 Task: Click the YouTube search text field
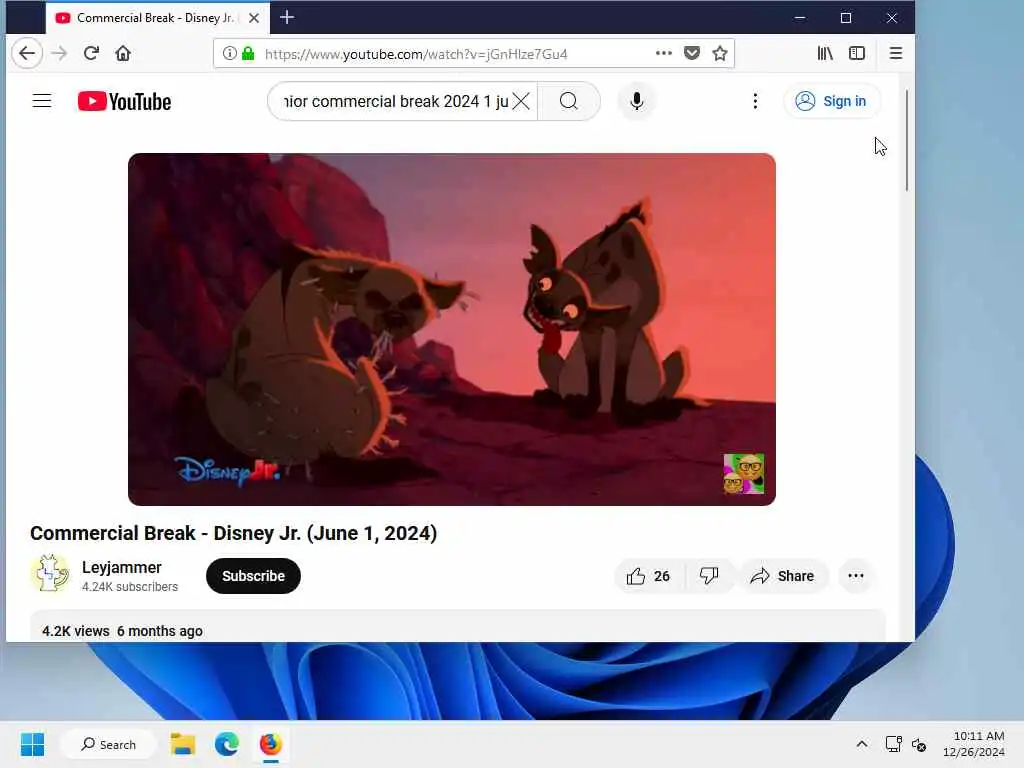[x=394, y=101]
